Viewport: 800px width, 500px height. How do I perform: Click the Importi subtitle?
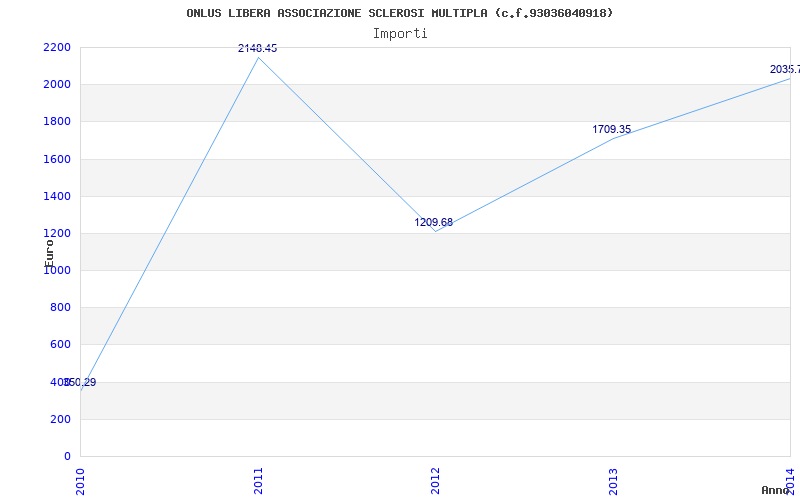[400, 34]
